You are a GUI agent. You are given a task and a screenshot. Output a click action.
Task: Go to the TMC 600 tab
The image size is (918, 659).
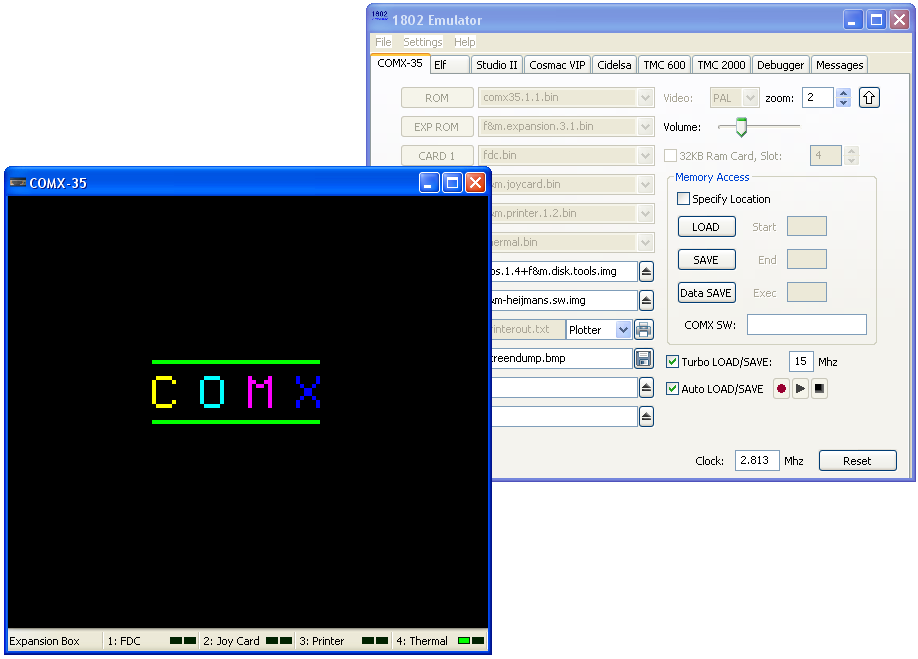tap(664, 65)
